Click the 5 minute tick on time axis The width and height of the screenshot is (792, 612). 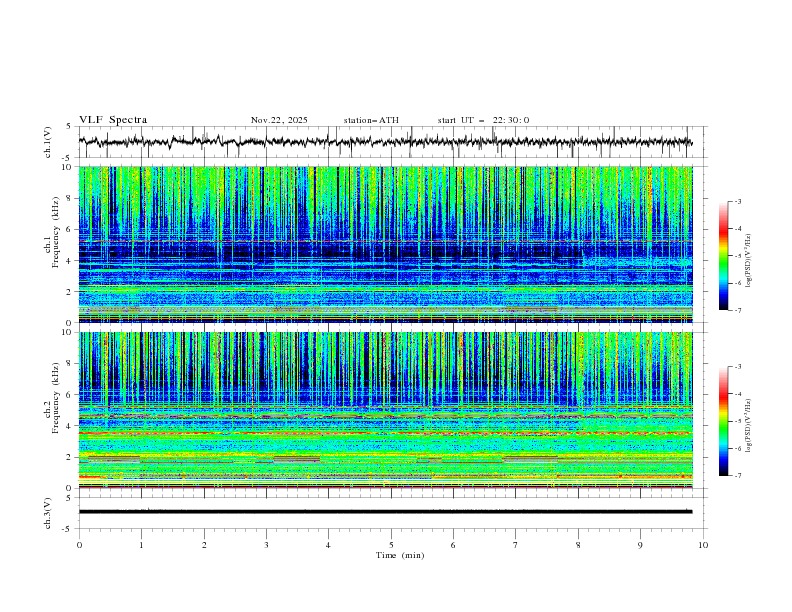click(x=391, y=544)
